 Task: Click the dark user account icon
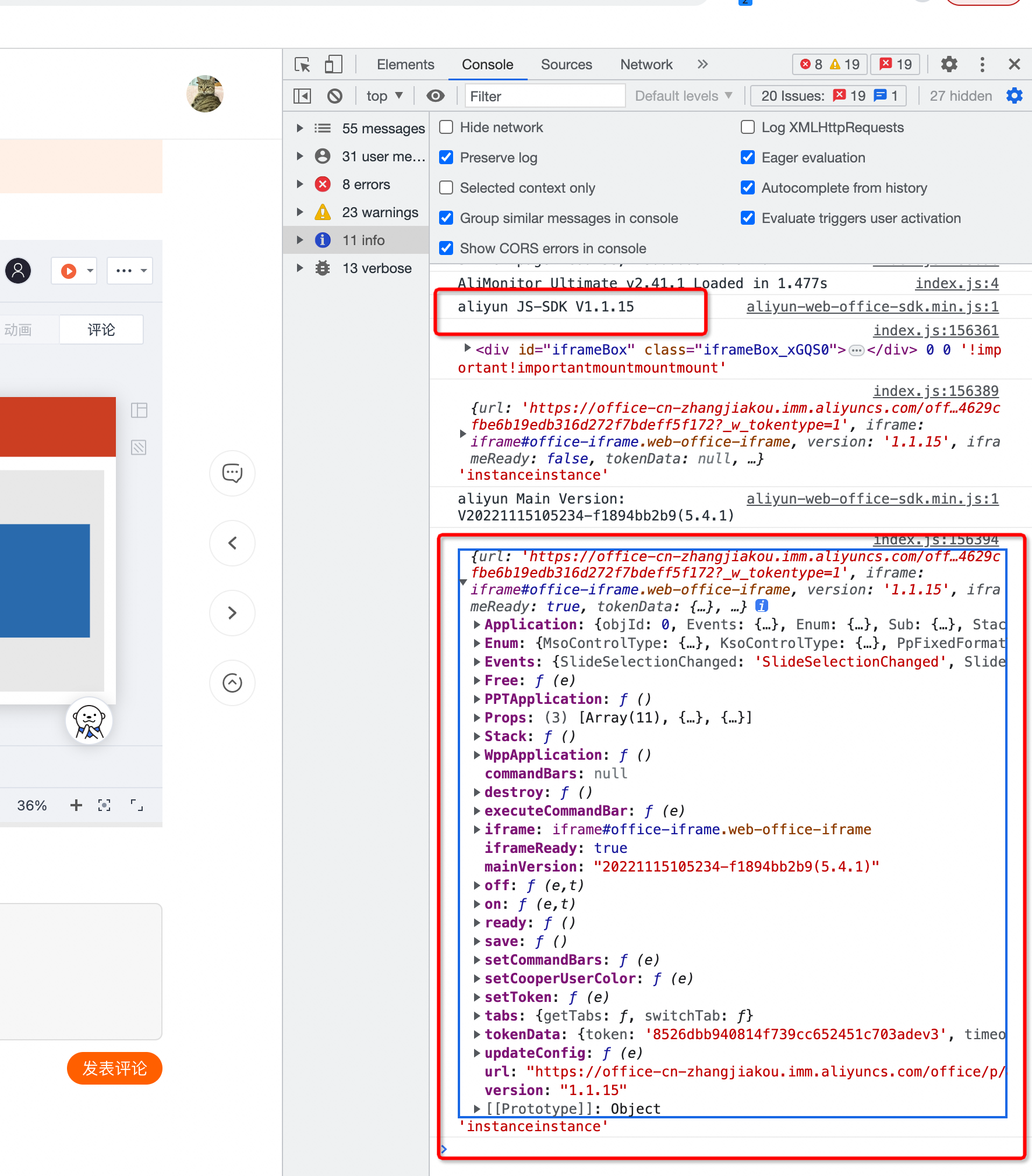pos(18,271)
